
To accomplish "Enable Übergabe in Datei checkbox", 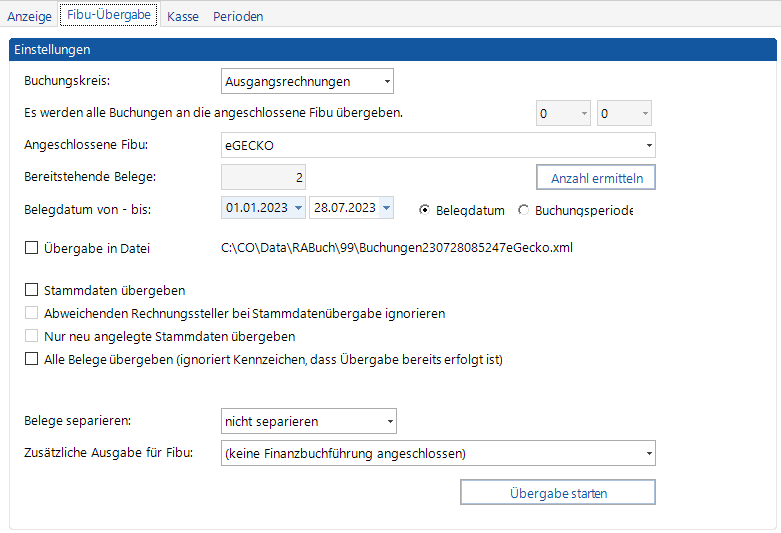I will pos(31,247).
